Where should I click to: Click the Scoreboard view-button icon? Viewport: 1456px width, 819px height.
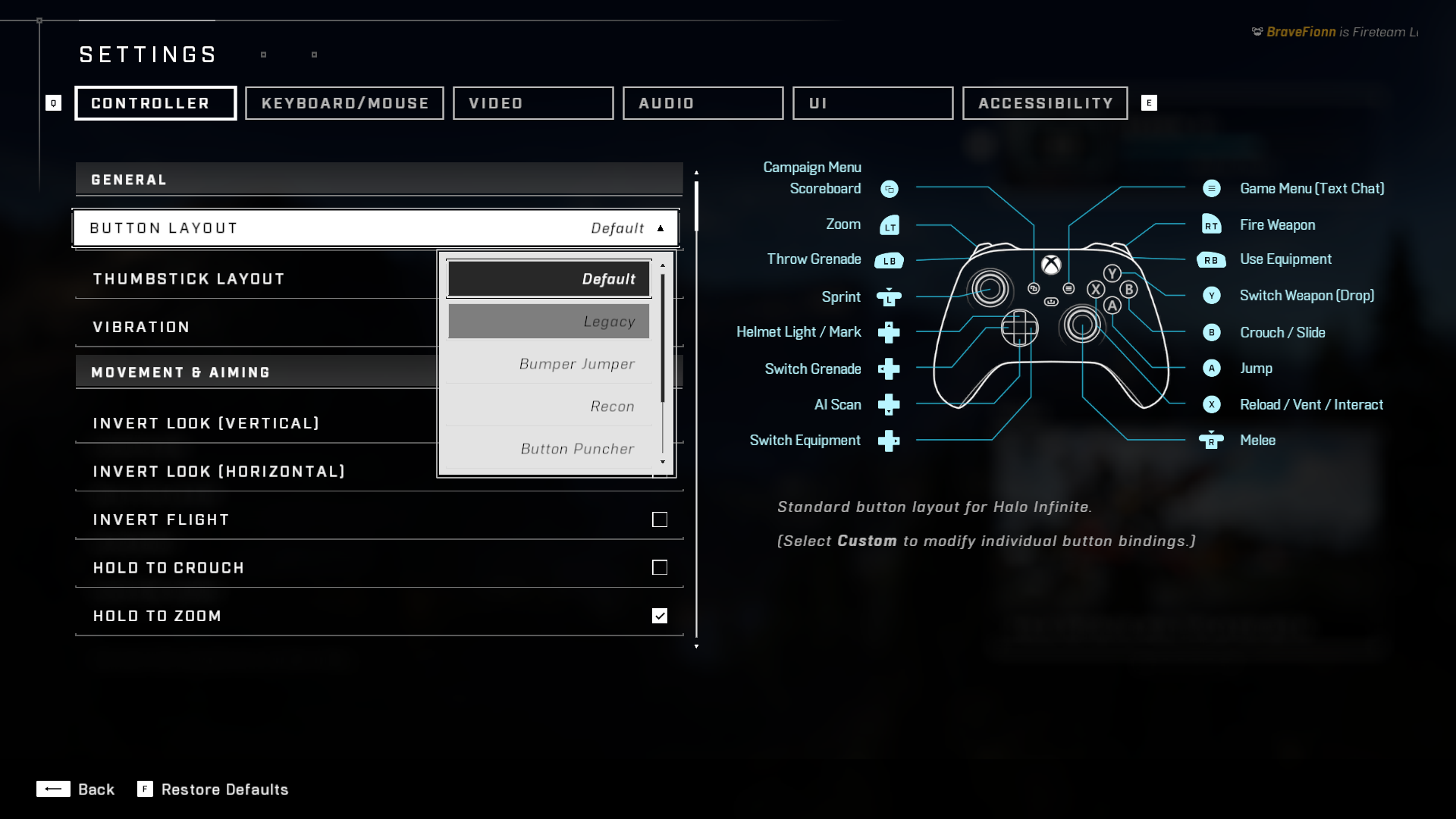(x=890, y=189)
